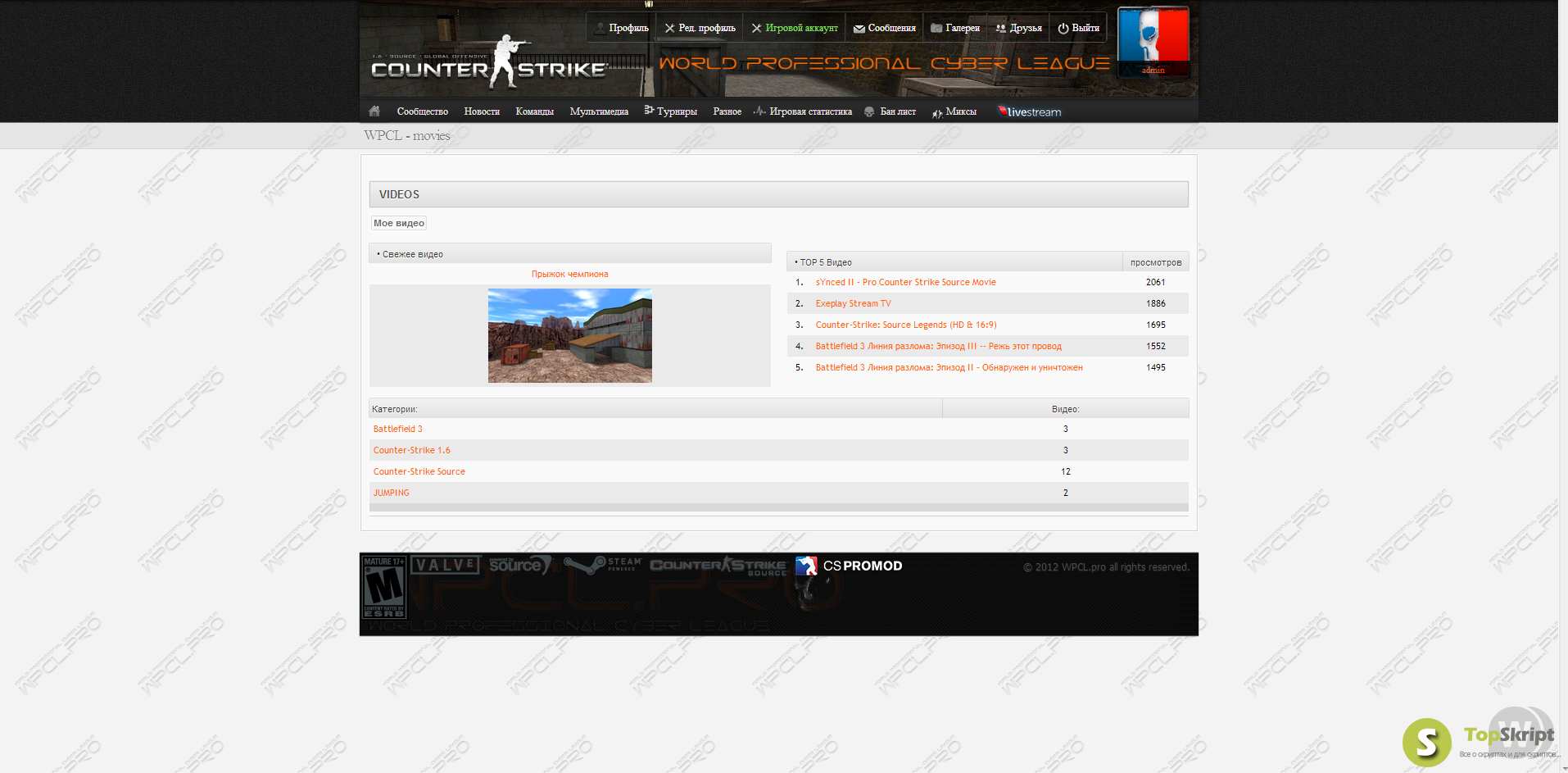Viewport: 1568px width, 773px height.
Task: Open the Турниры menu text
Action: [677, 111]
